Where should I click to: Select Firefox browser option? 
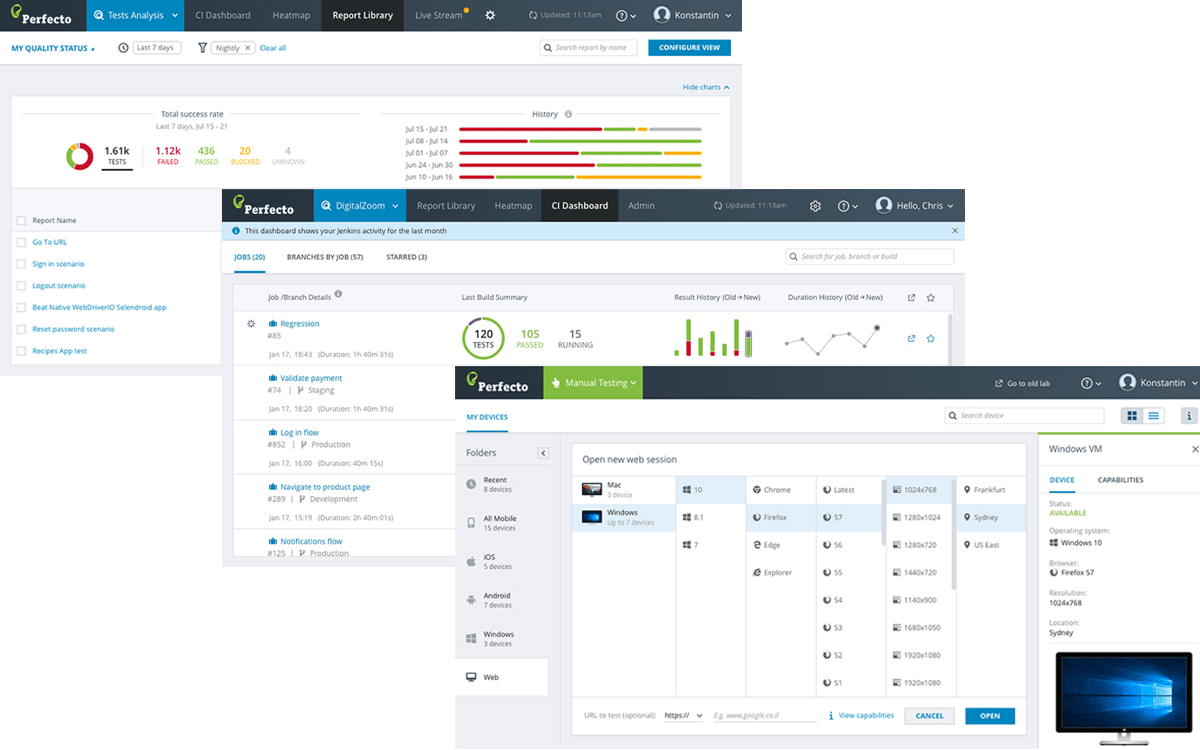(x=781, y=517)
